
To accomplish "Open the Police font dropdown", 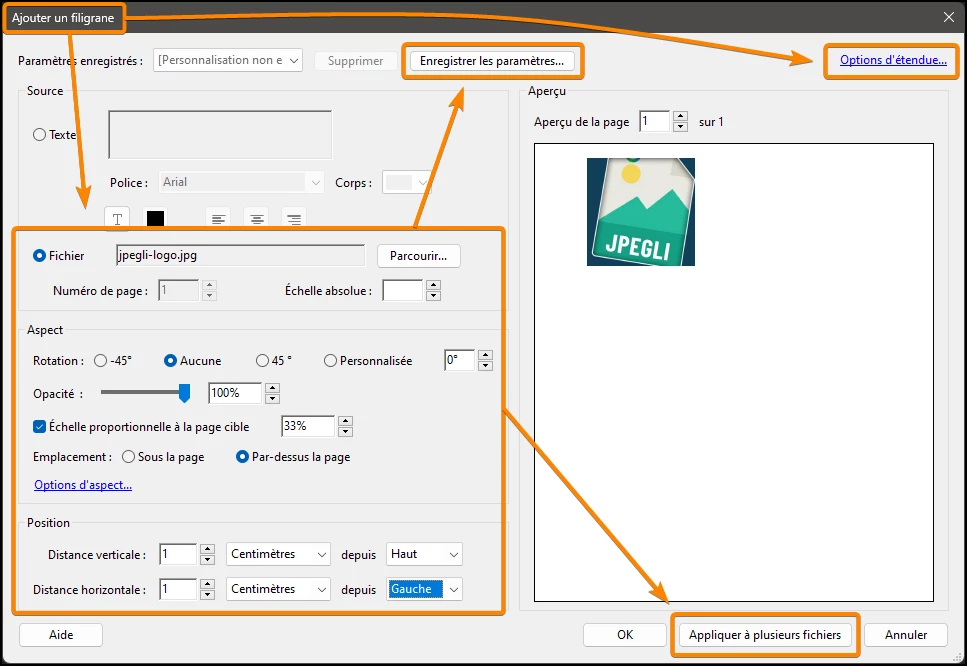I will pos(241,183).
